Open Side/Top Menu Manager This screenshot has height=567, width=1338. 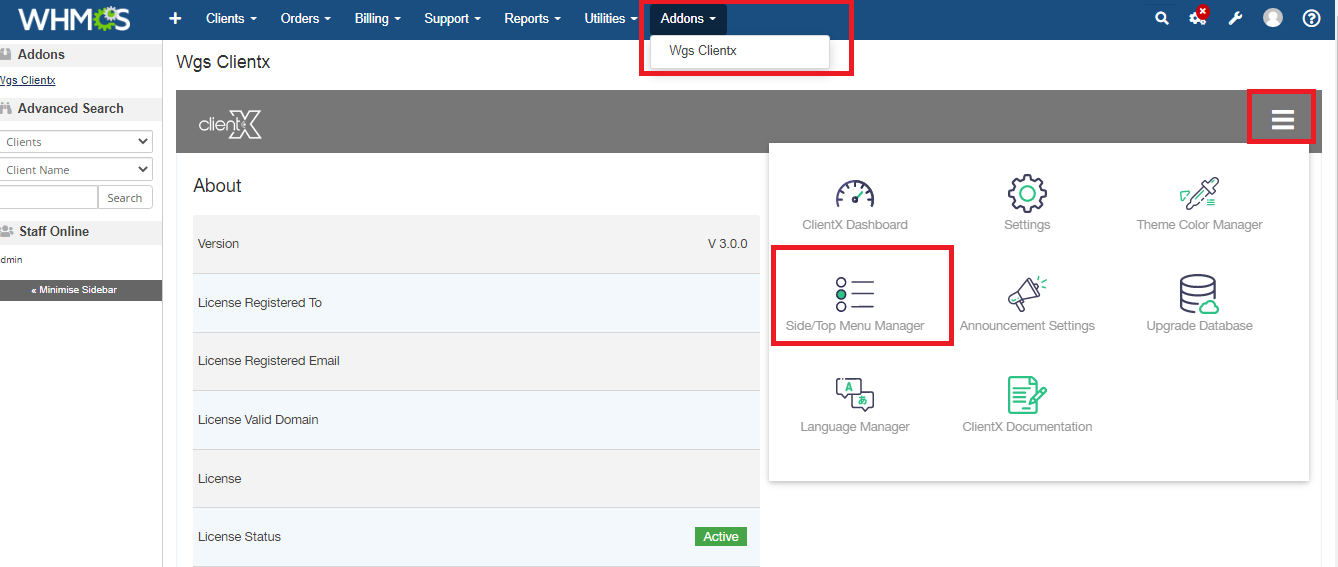click(x=855, y=296)
